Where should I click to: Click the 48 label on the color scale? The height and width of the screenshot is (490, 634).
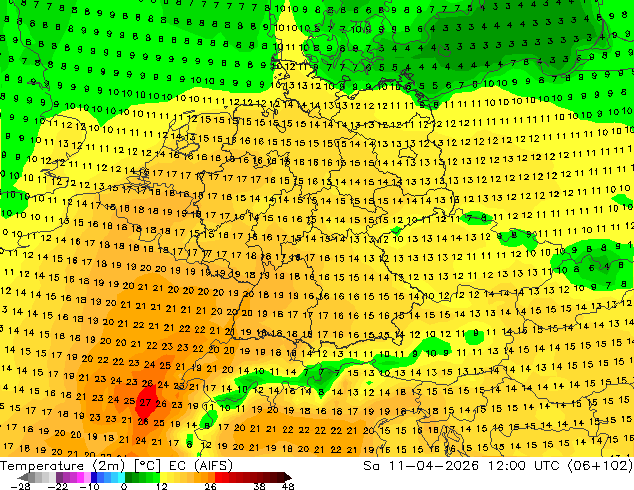point(288,486)
